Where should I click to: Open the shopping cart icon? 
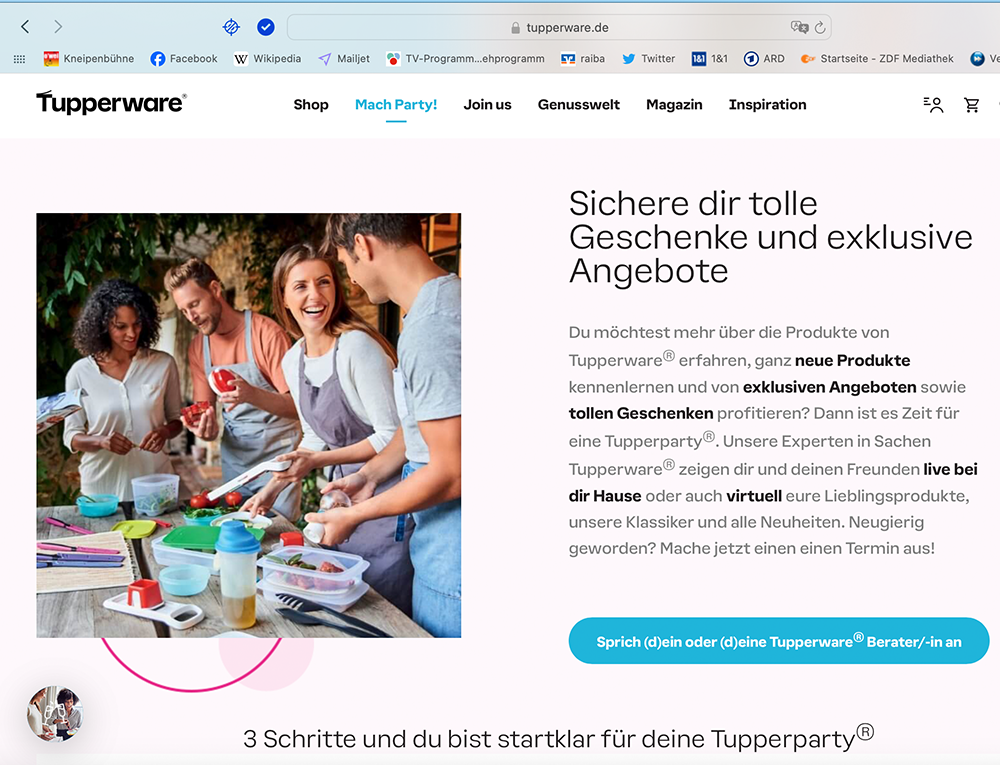click(971, 105)
